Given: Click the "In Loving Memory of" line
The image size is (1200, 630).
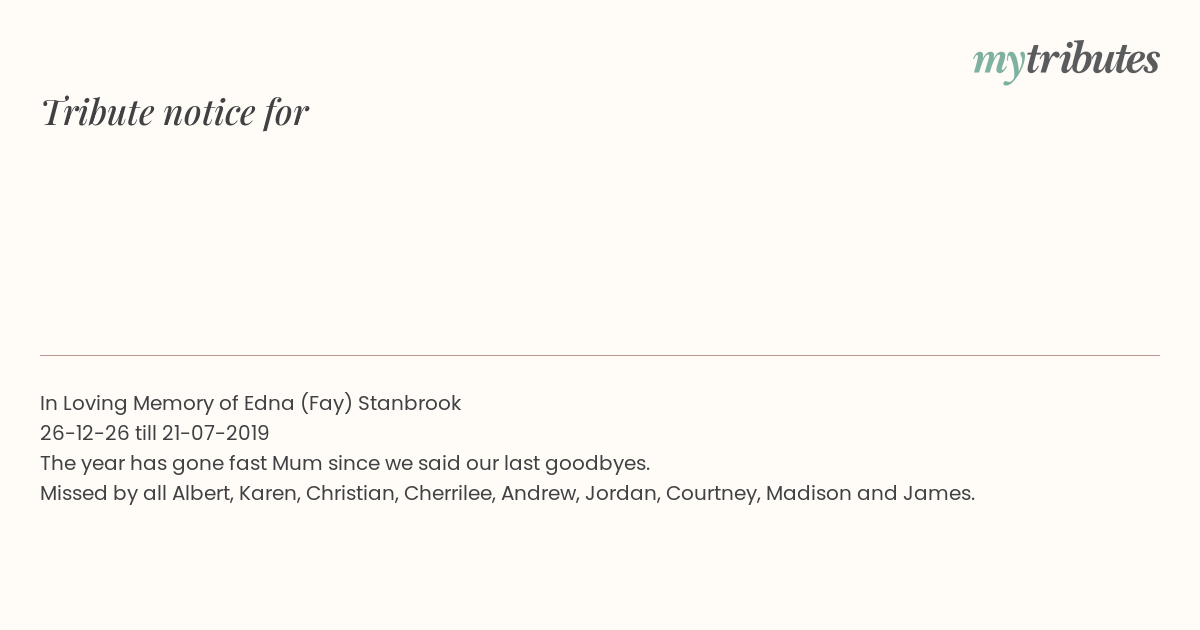Looking at the screenshot, I should point(250,403).
